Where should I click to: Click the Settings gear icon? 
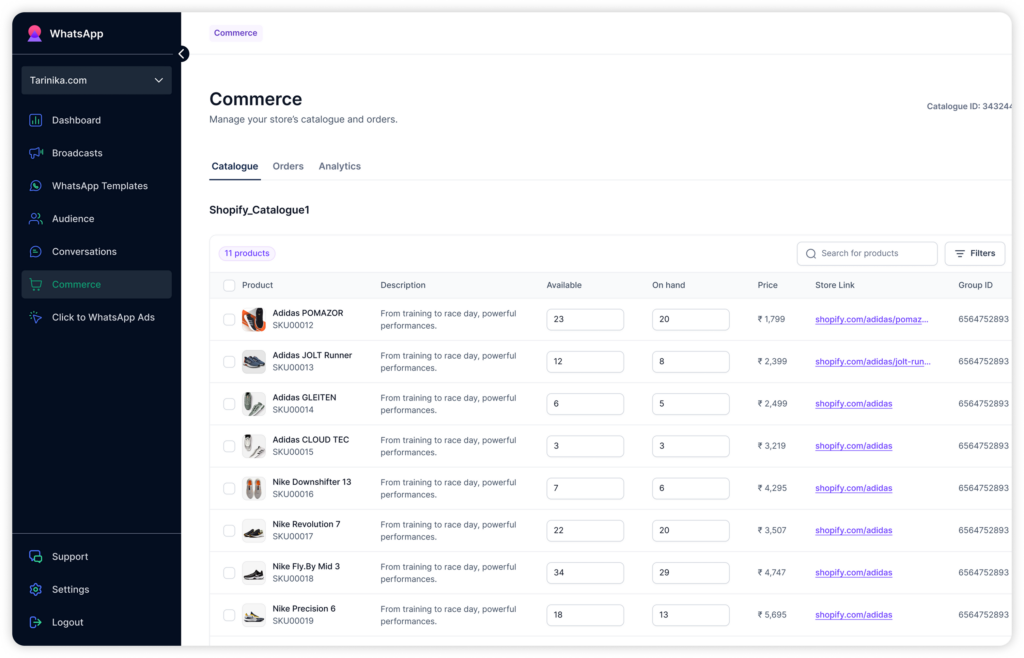35,589
